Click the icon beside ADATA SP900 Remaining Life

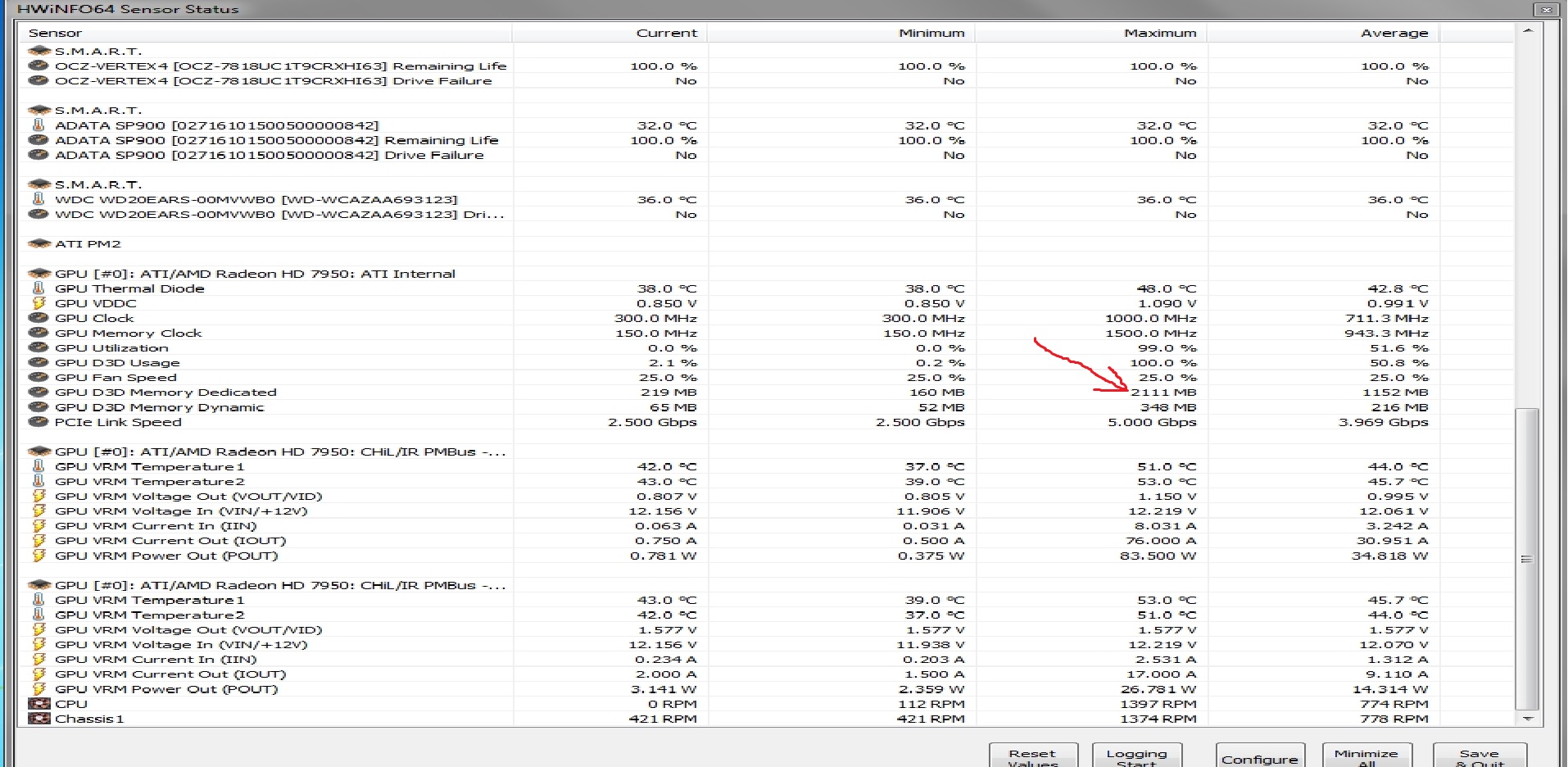[38, 140]
